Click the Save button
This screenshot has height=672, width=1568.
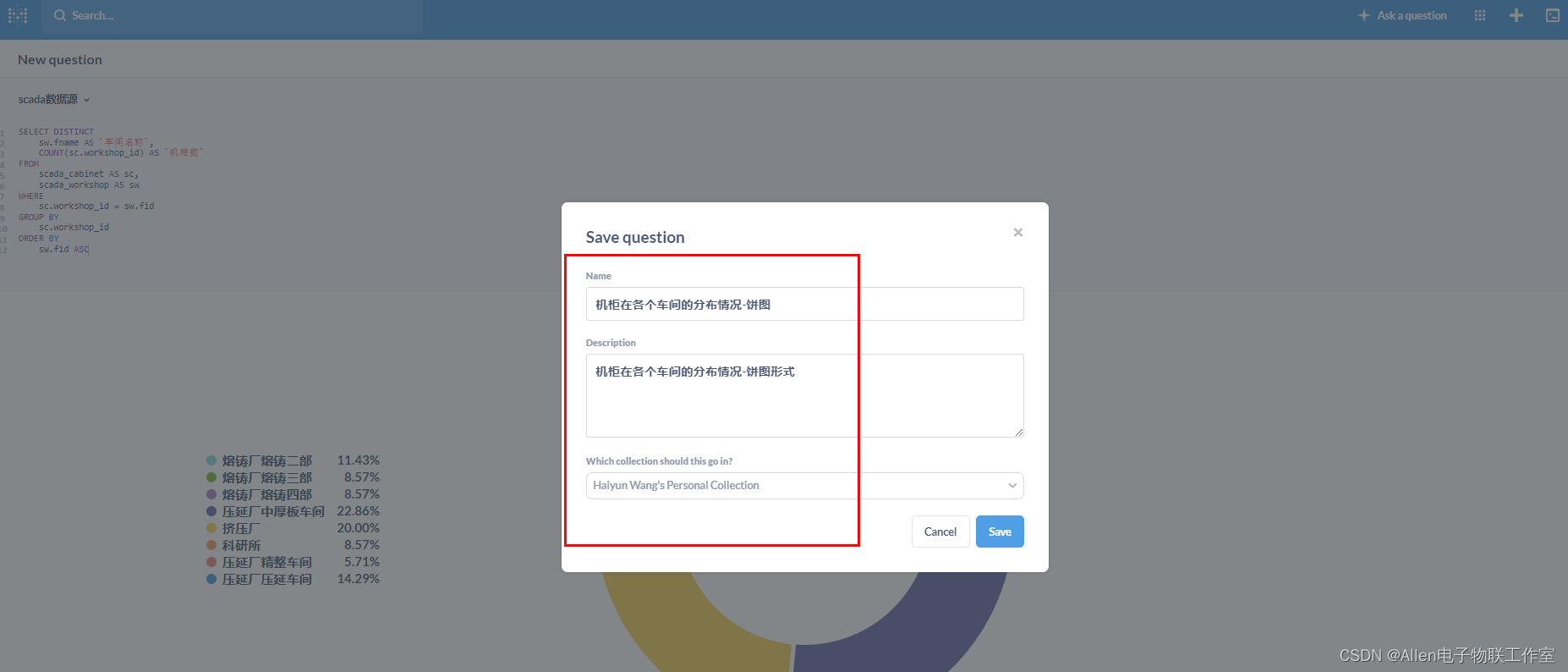coord(1000,532)
